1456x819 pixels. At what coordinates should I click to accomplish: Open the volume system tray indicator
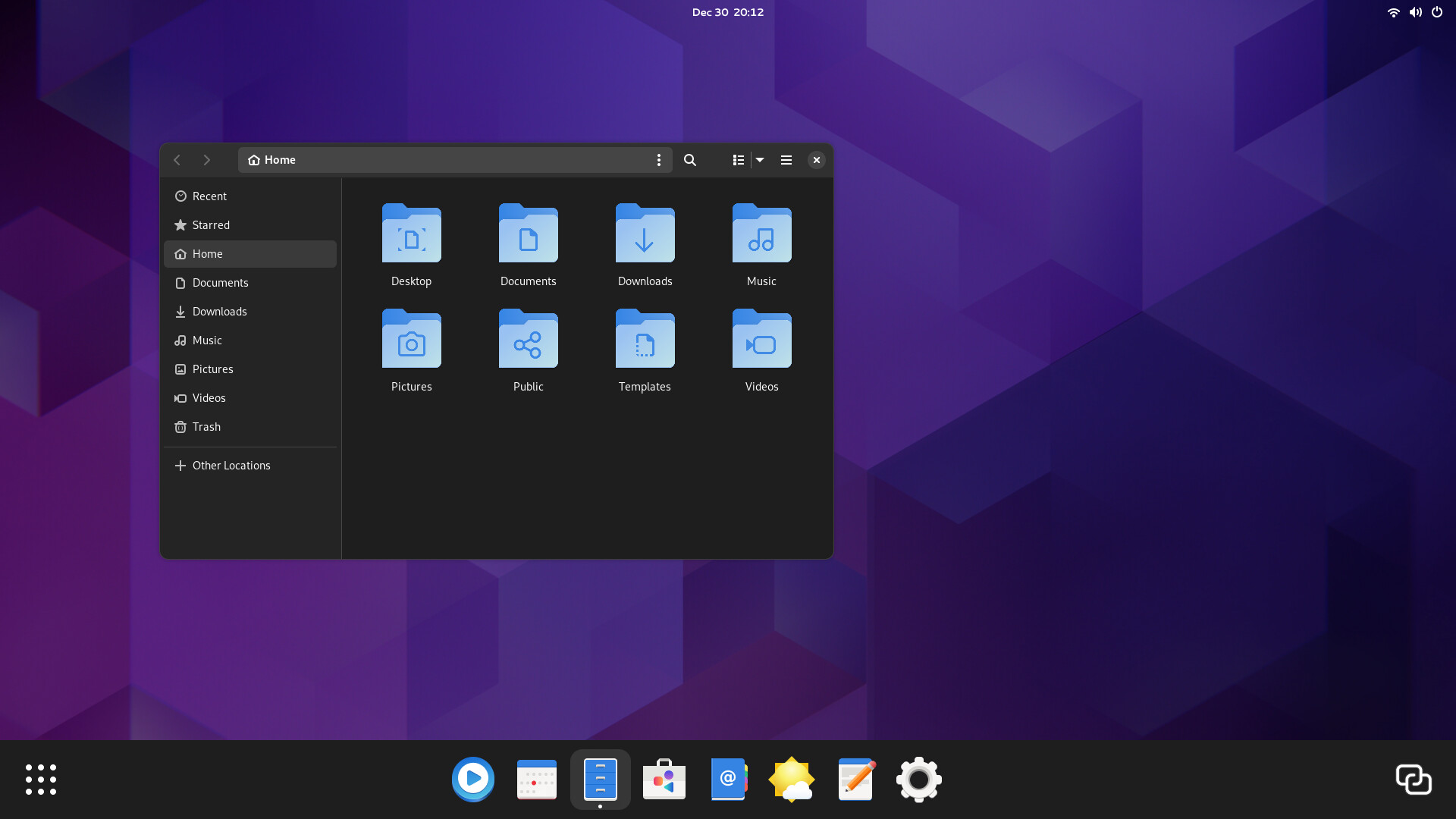(x=1415, y=12)
